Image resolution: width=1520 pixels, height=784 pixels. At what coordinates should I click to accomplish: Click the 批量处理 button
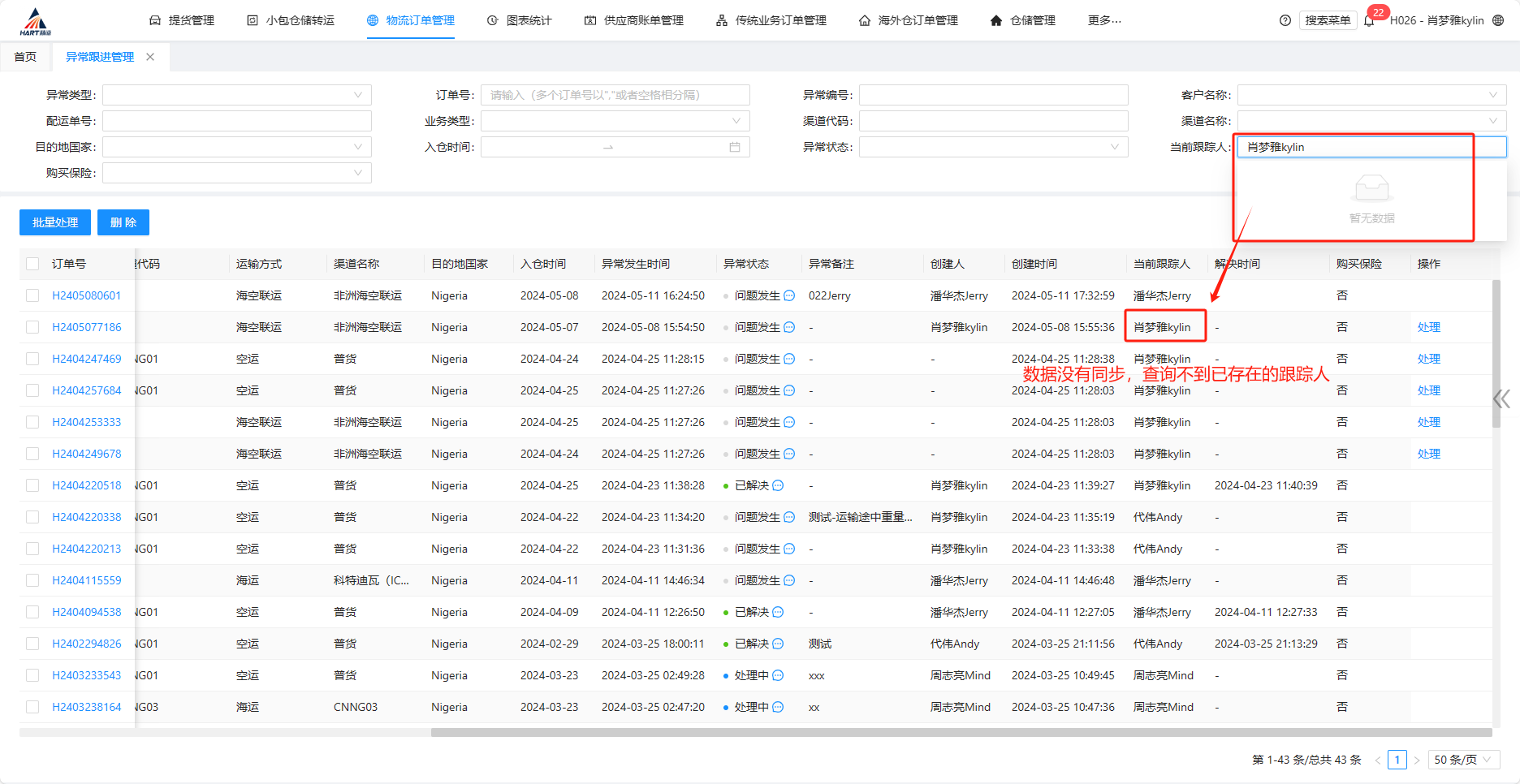(x=55, y=222)
